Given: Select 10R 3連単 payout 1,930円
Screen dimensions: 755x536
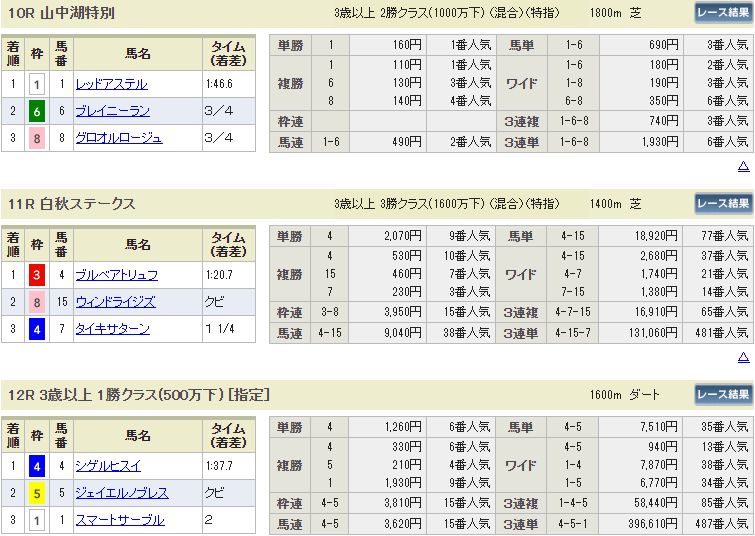Looking at the screenshot, I should 660,142.
